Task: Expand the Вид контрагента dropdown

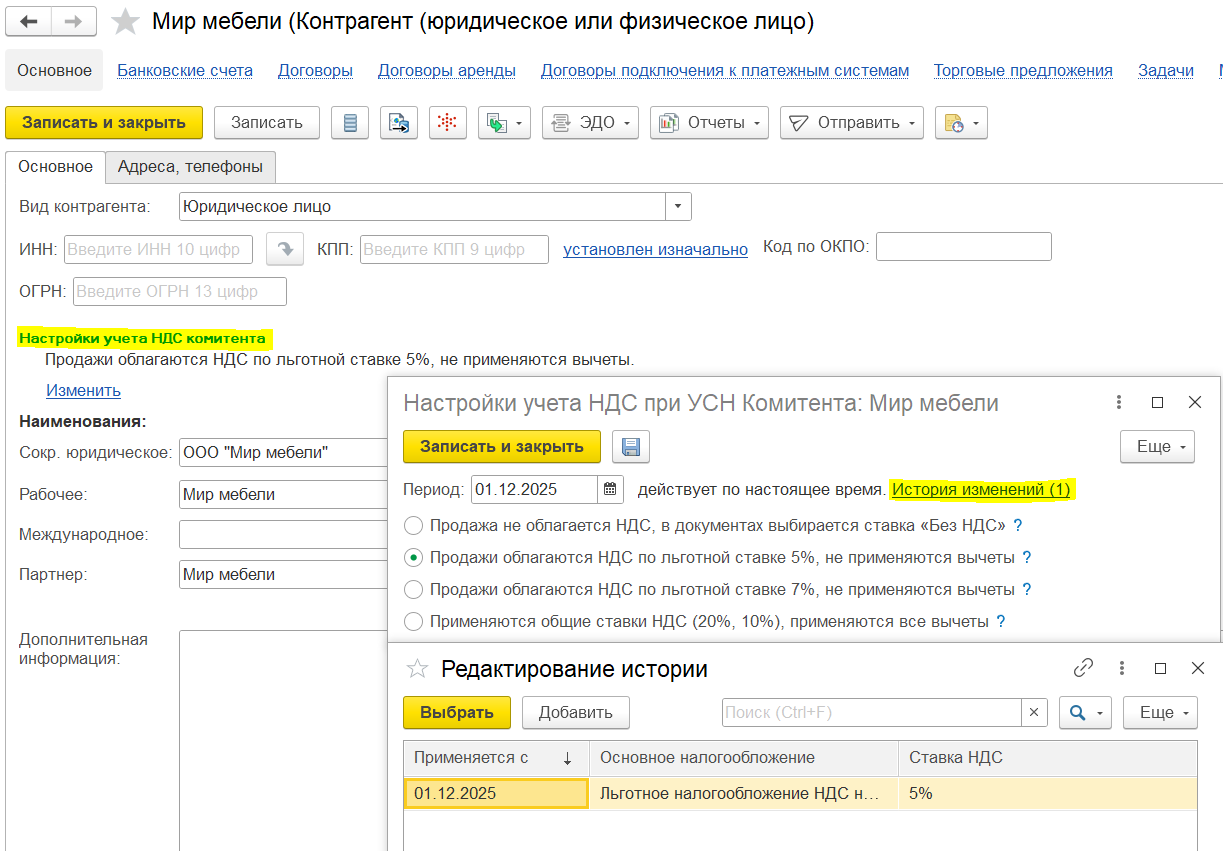Action: click(678, 207)
